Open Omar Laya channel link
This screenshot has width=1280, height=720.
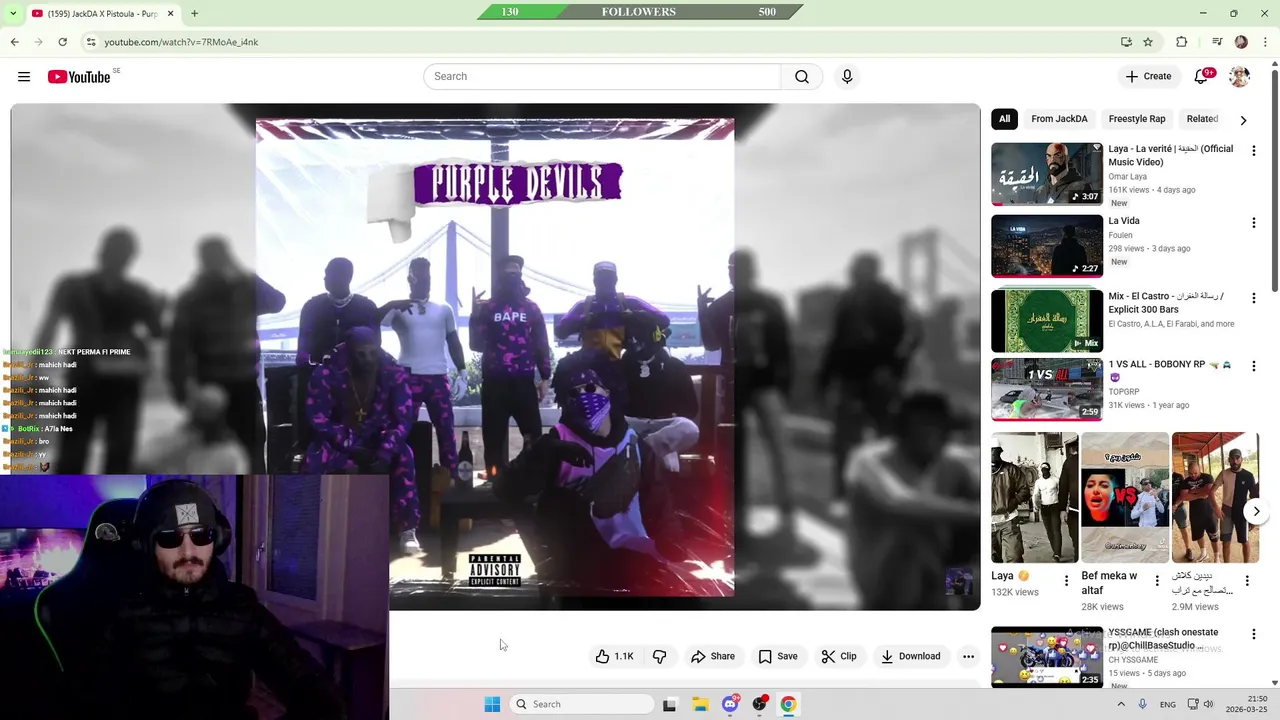[x=1127, y=177]
